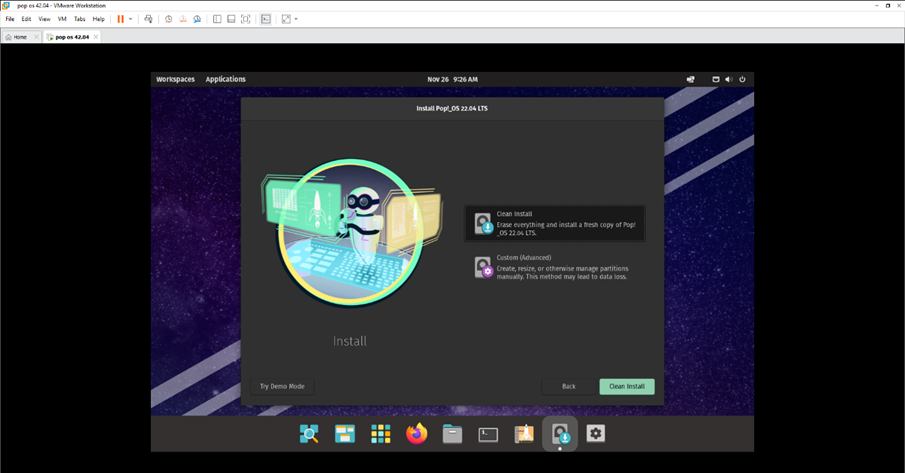Open the clock and calendar in top bar

pyautogui.click(x=452, y=79)
